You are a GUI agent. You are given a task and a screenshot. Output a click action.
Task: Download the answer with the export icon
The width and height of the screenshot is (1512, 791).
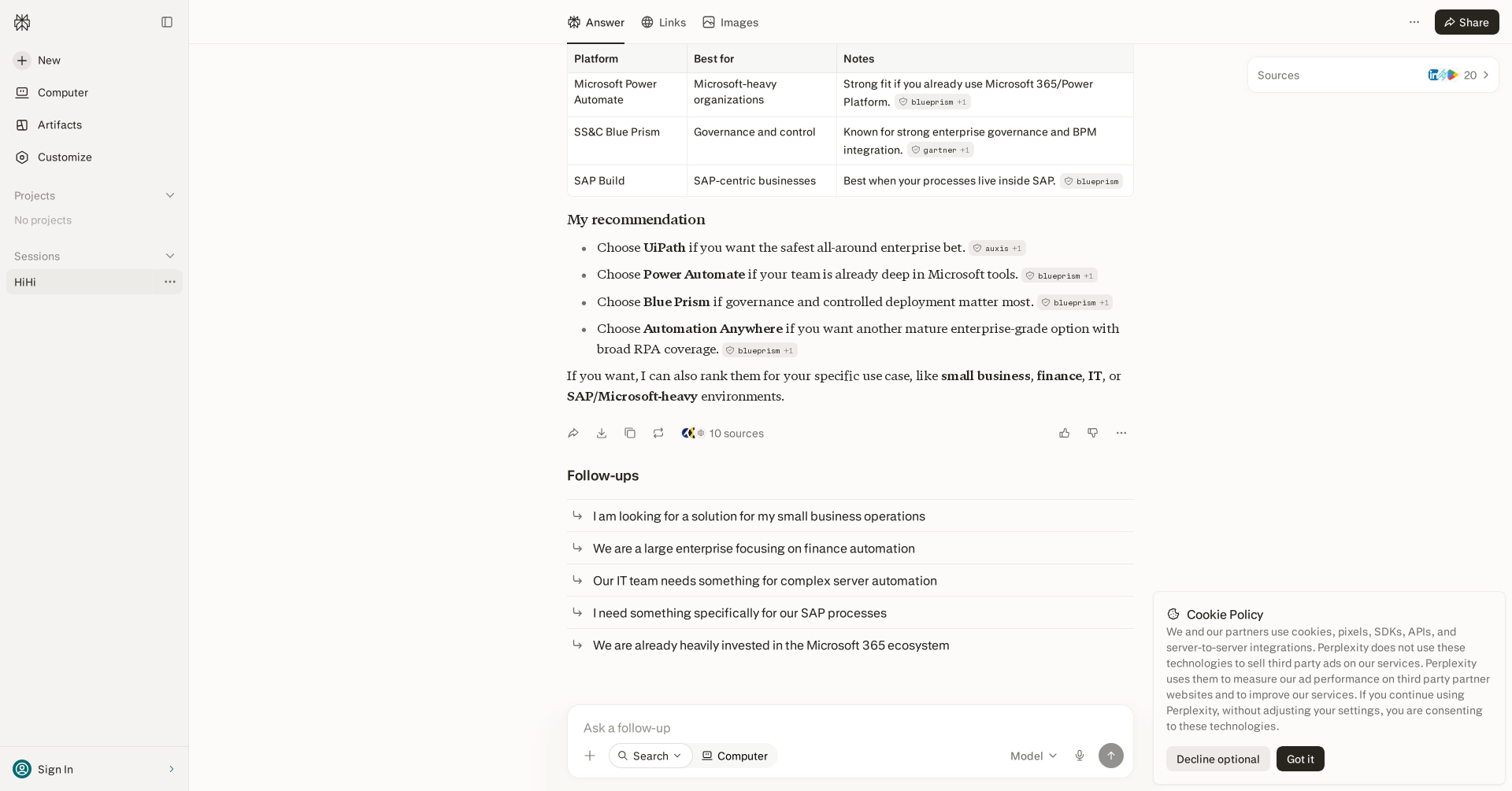(x=602, y=433)
